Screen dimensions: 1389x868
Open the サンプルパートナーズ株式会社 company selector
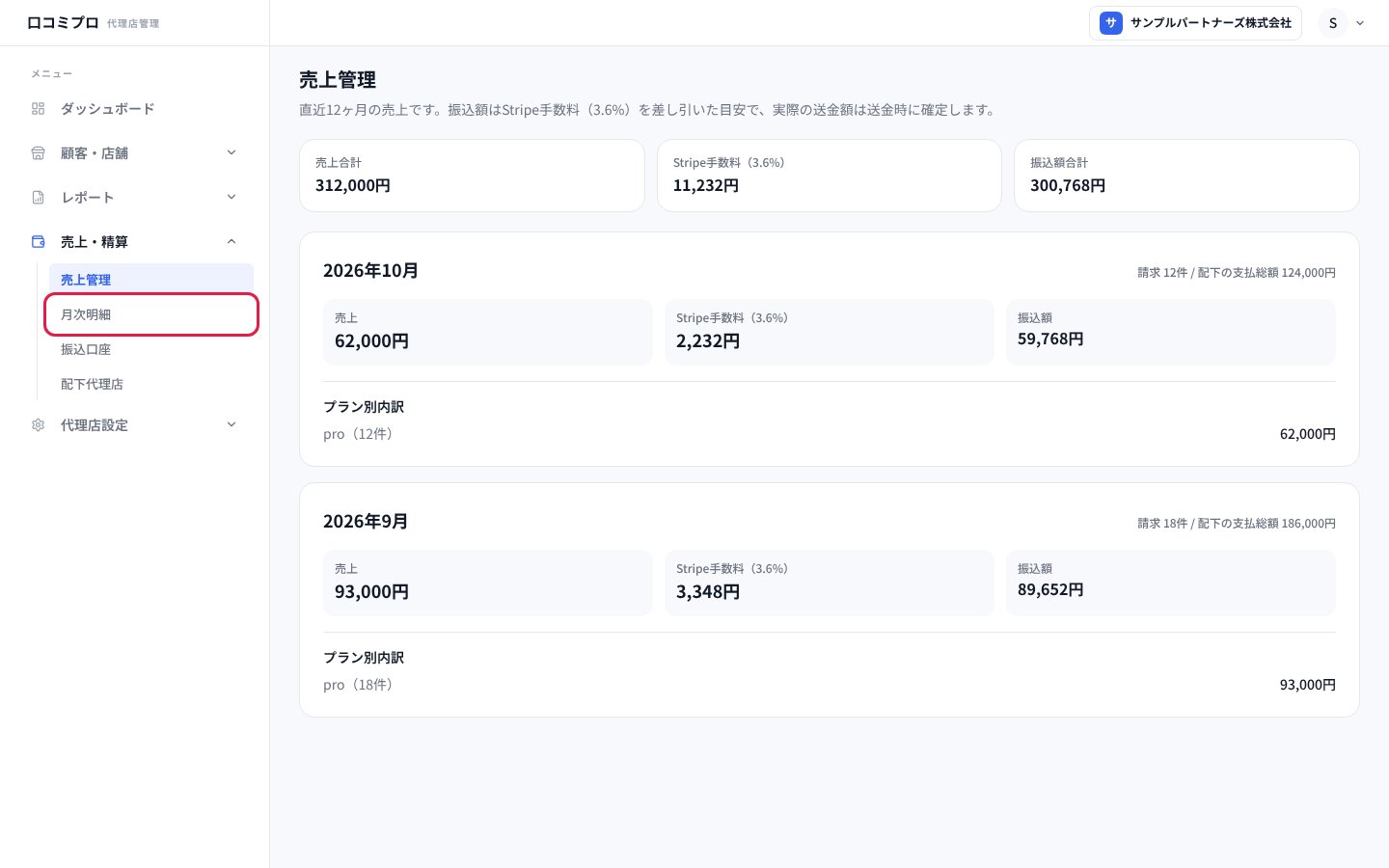1195,23
